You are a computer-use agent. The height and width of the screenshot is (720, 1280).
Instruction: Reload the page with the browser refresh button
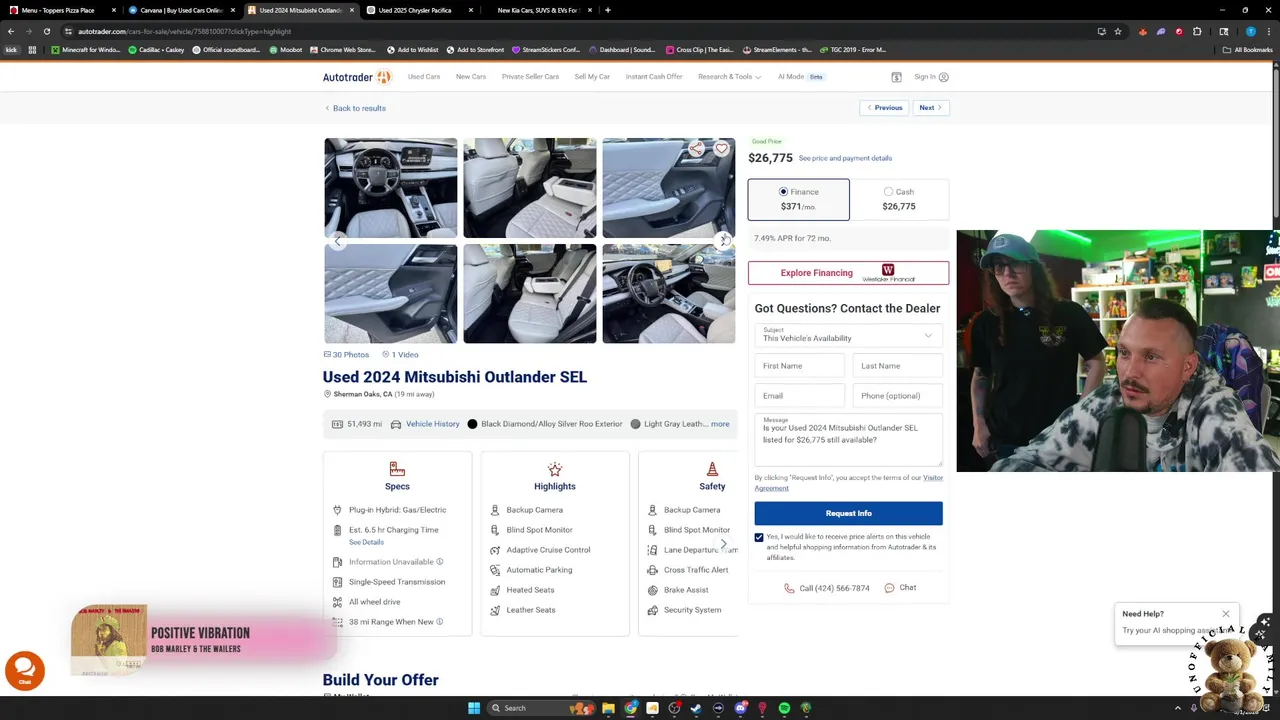[46, 31]
